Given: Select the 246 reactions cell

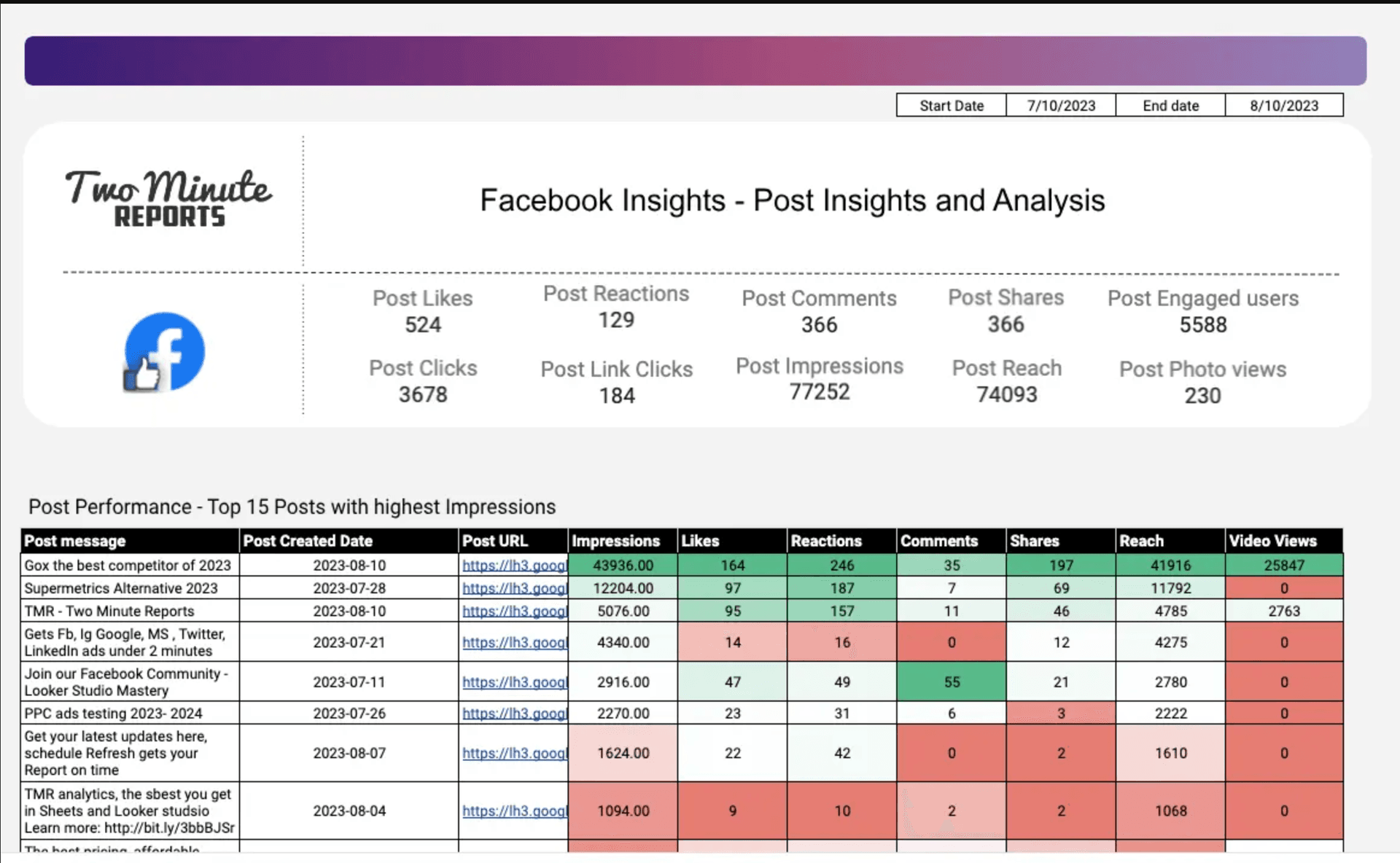Looking at the screenshot, I should [842, 566].
